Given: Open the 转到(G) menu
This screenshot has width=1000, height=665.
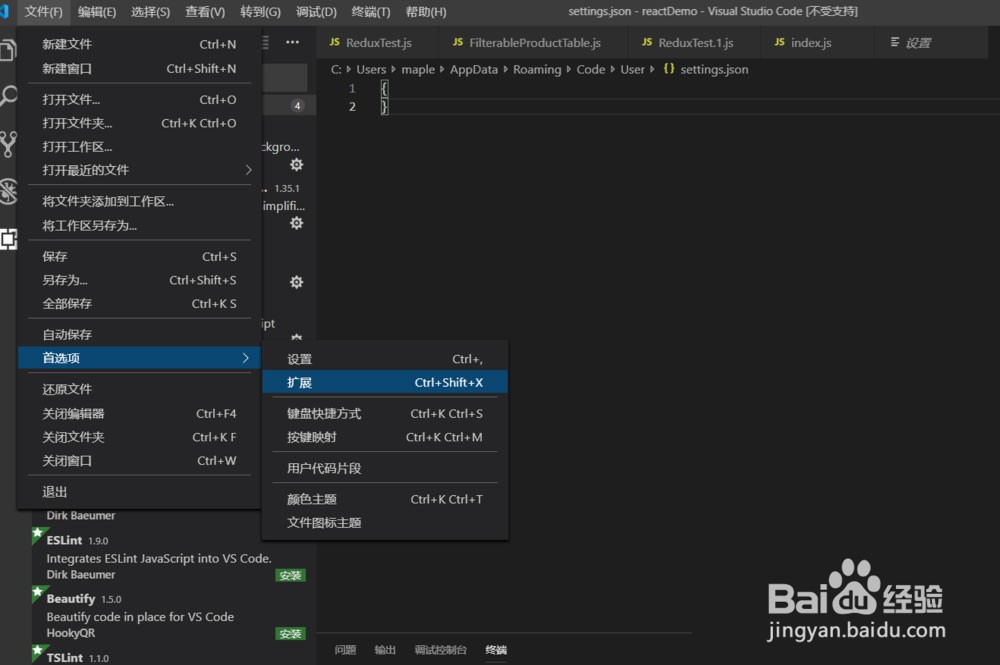Looking at the screenshot, I should click(260, 11).
